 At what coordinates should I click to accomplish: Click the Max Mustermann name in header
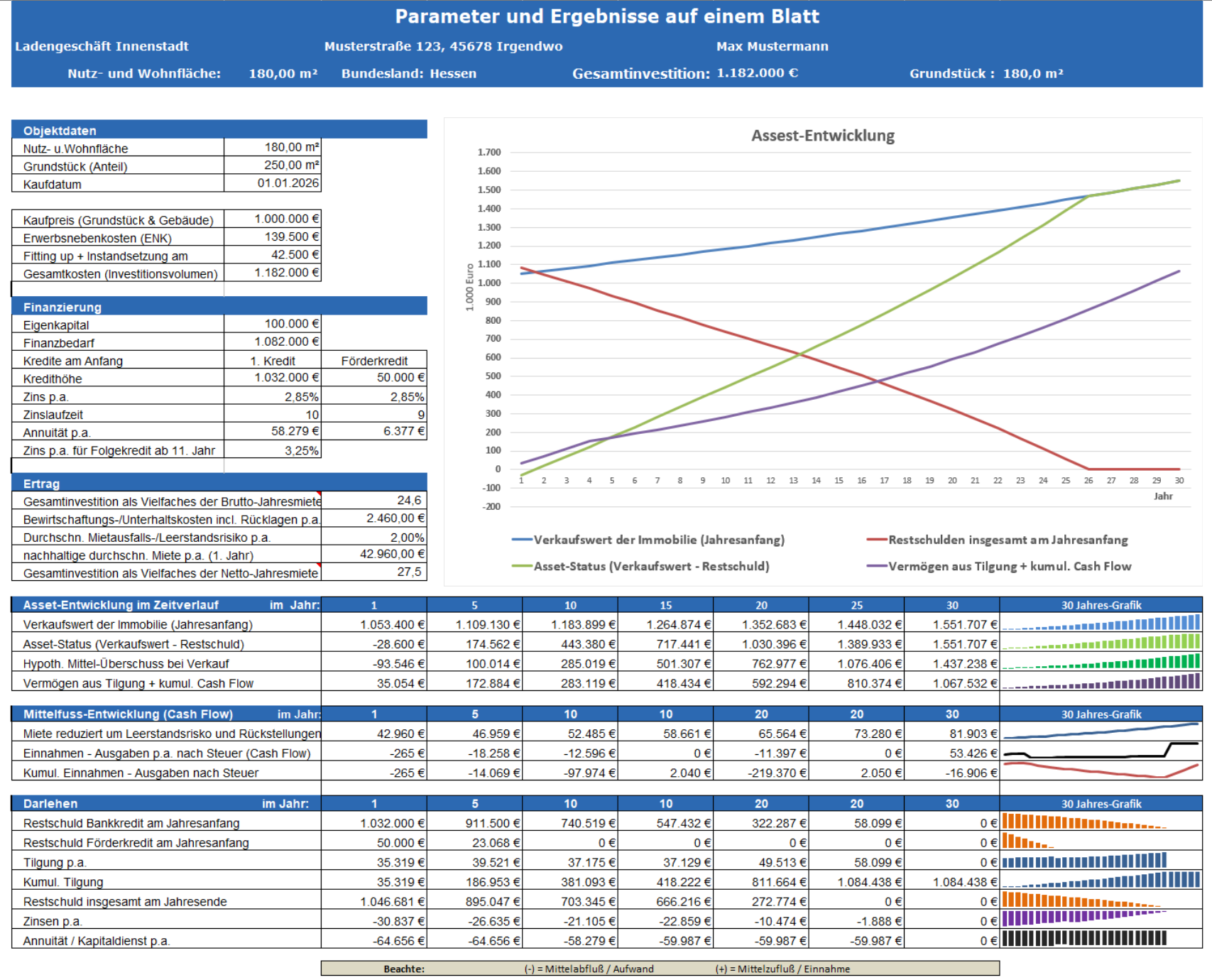pyautogui.click(x=772, y=46)
